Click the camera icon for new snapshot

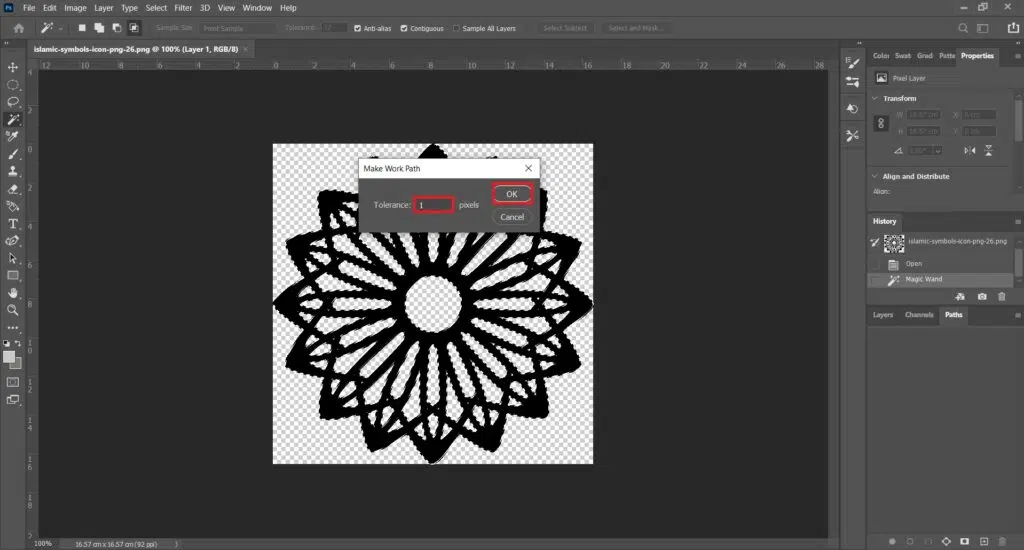(982, 297)
